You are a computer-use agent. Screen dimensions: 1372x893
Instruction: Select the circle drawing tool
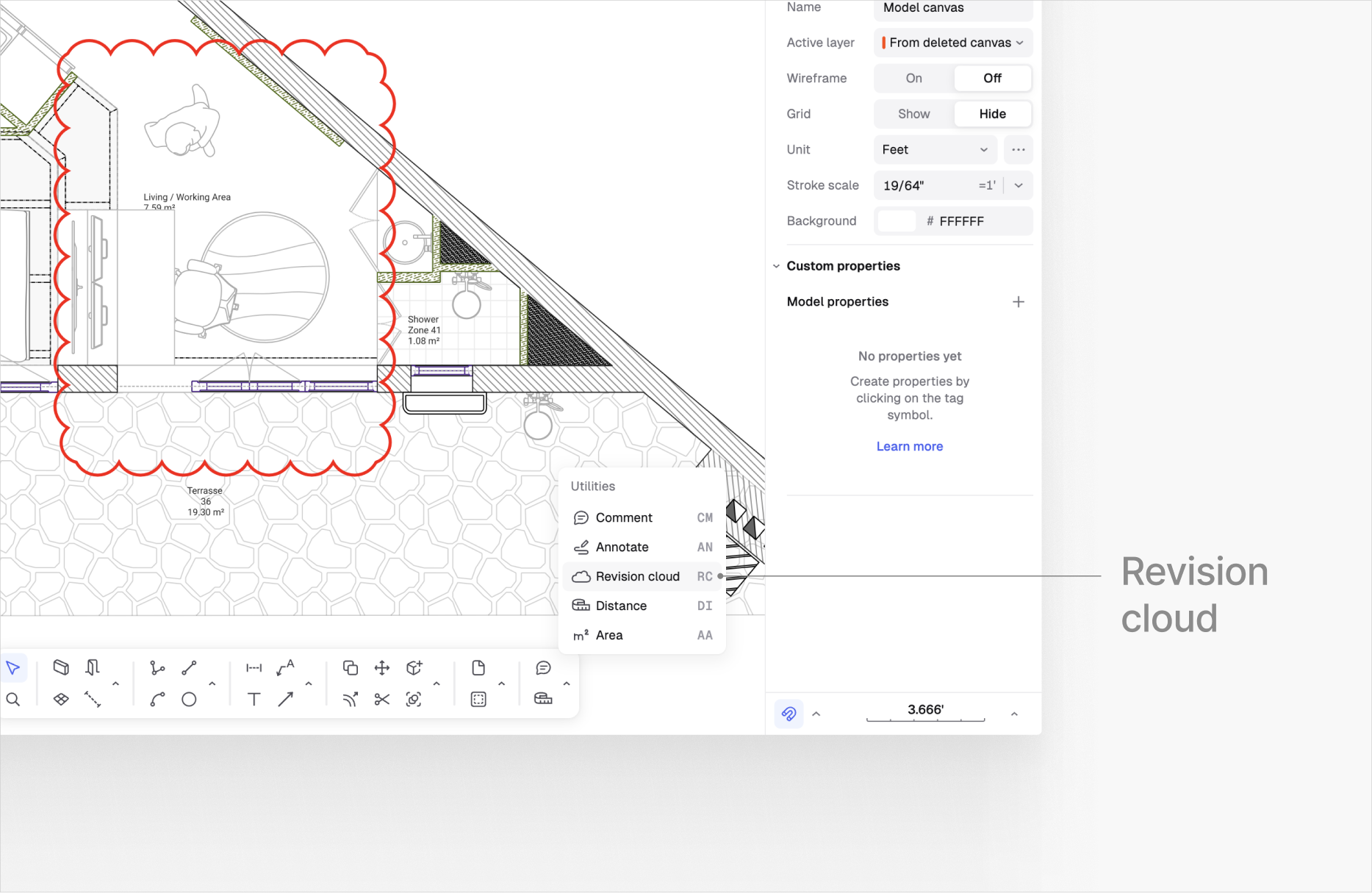(189, 699)
